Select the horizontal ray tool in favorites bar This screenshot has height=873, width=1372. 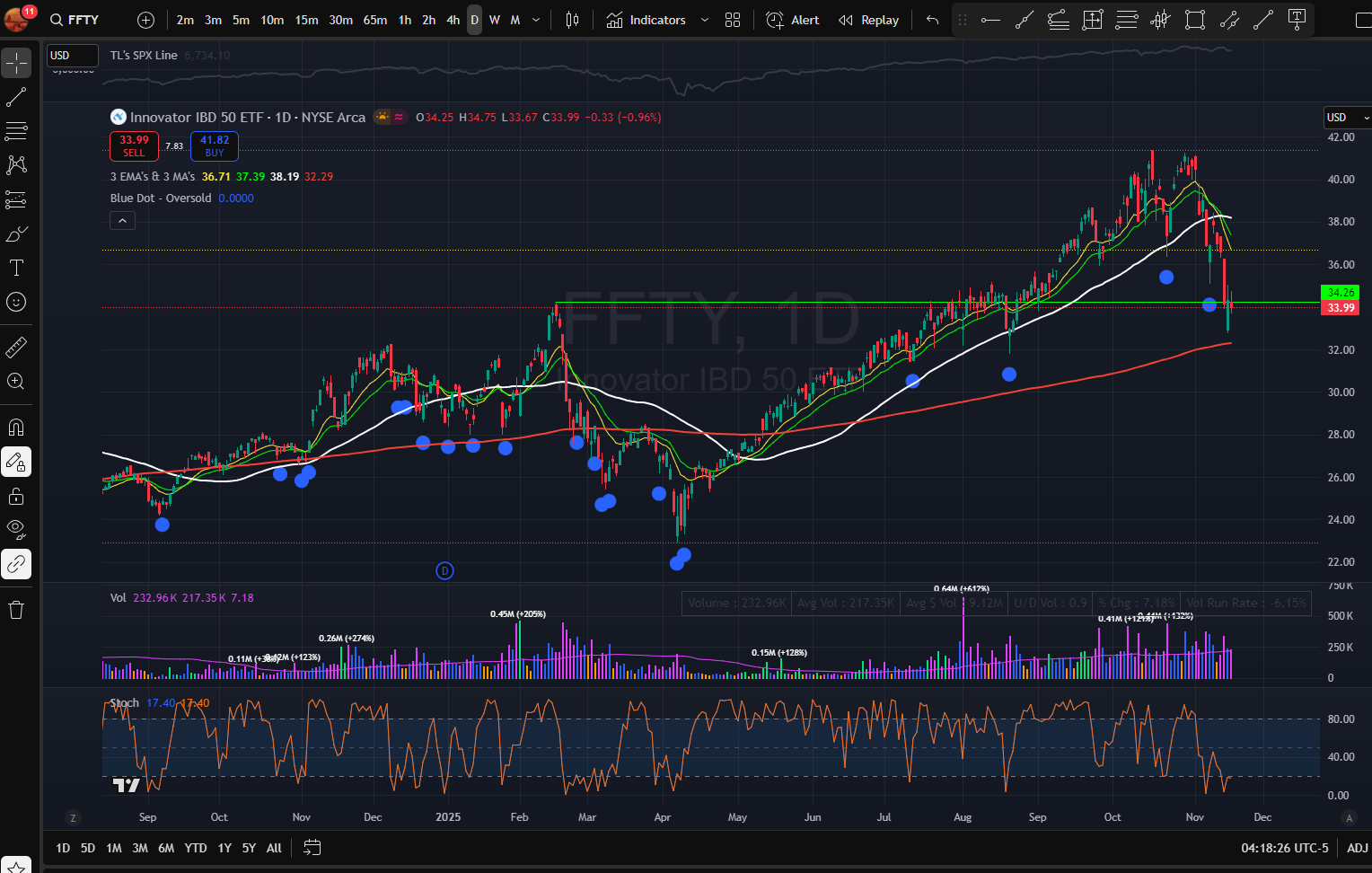[990, 20]
